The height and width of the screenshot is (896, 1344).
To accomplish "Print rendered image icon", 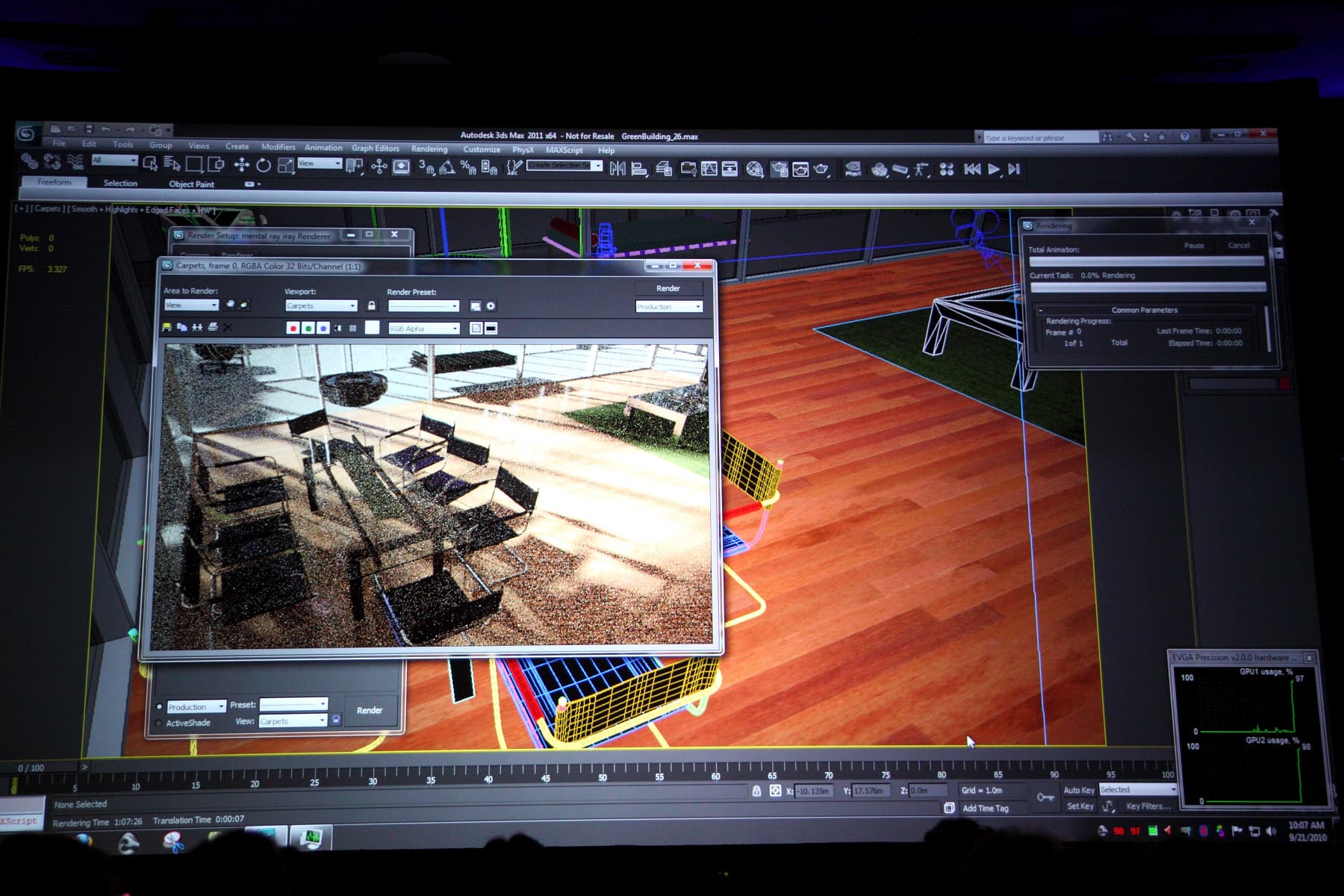I will [x=213, y=327].
